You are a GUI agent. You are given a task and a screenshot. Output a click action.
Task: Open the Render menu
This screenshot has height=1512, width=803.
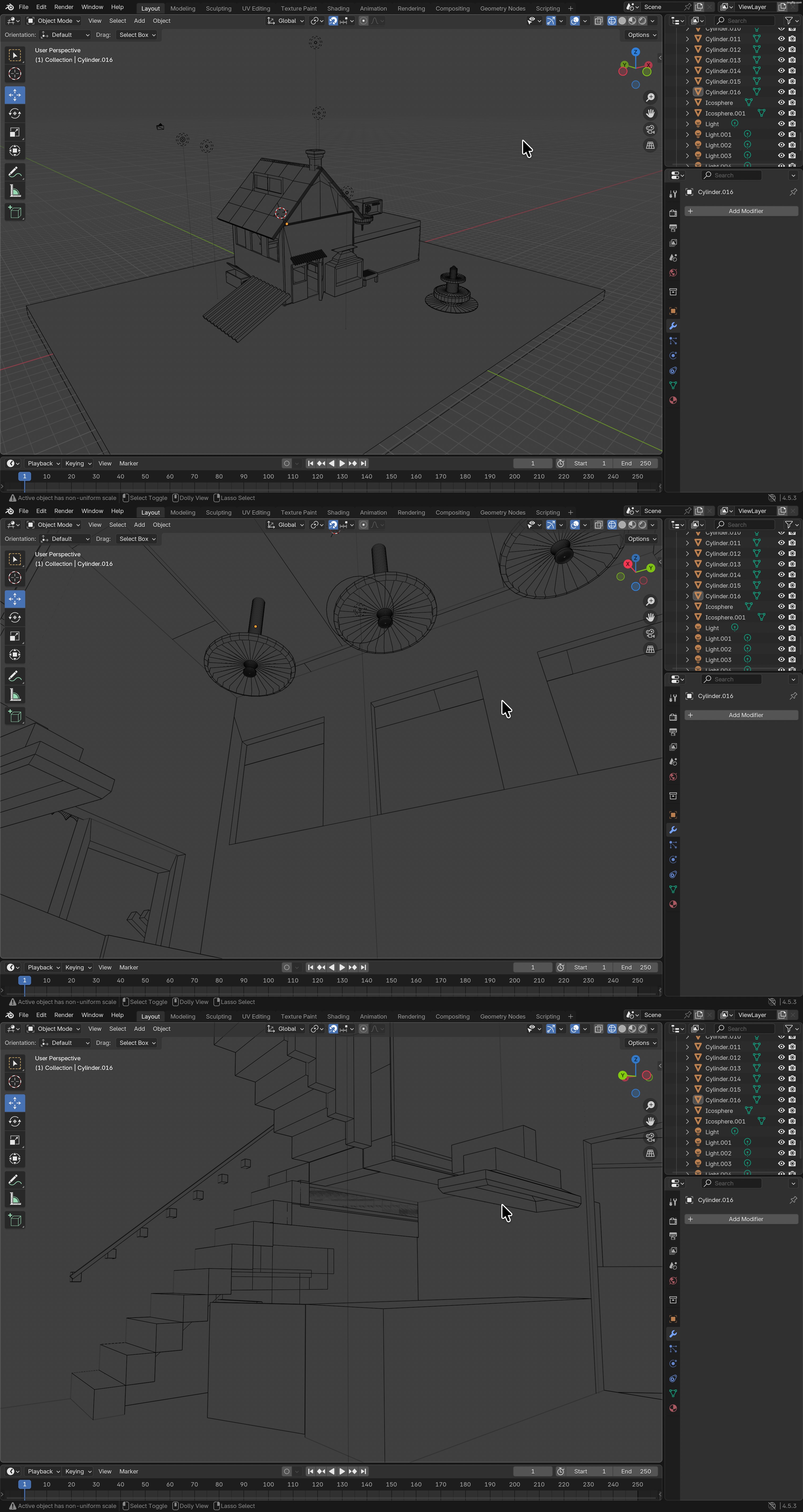(x=63, y=7)
